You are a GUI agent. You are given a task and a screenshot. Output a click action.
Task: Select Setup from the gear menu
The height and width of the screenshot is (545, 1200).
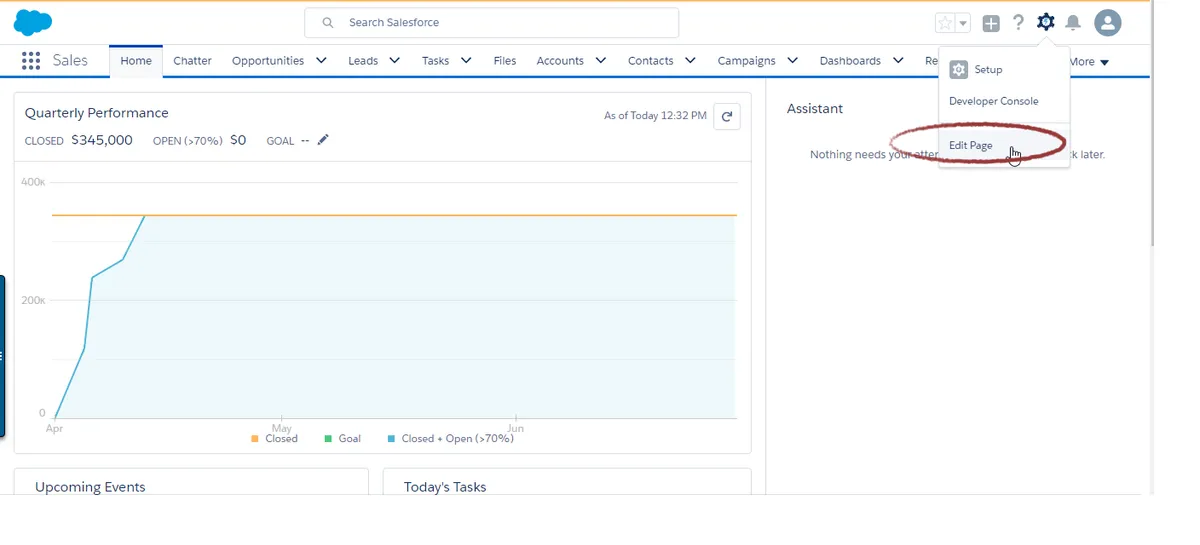[x=1004, y=70]
